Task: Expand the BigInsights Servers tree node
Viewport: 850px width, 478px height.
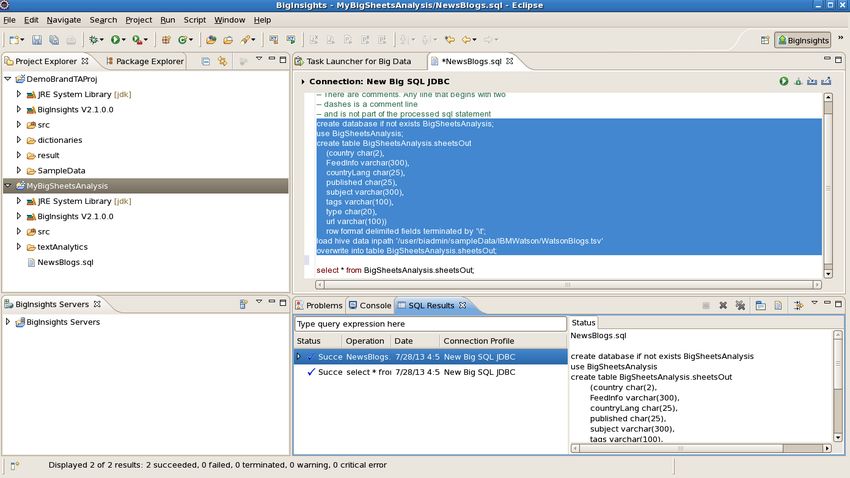Action: pos(8,322)
